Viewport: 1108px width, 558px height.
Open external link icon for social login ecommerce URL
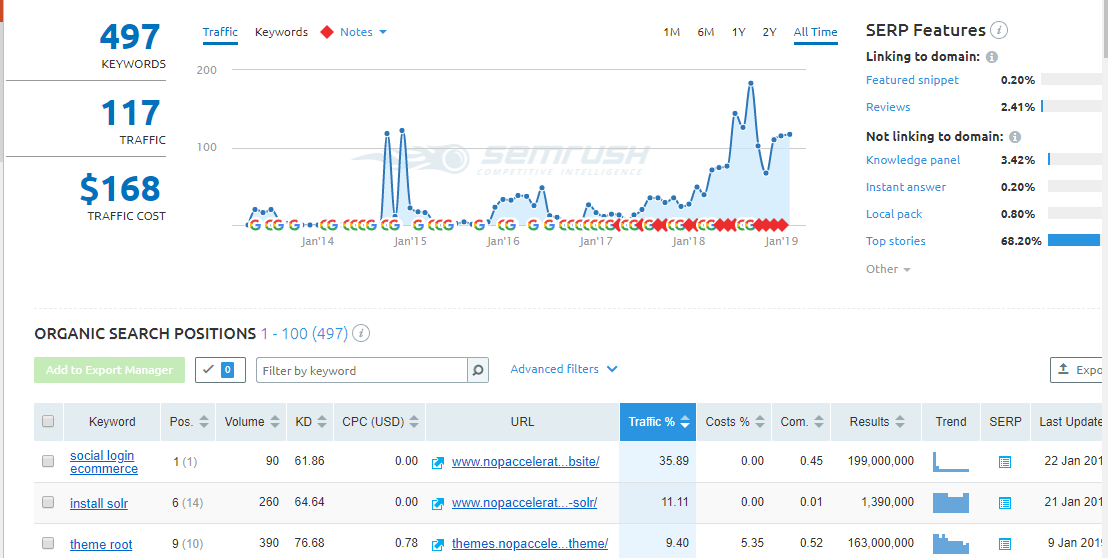click(438, 463)
